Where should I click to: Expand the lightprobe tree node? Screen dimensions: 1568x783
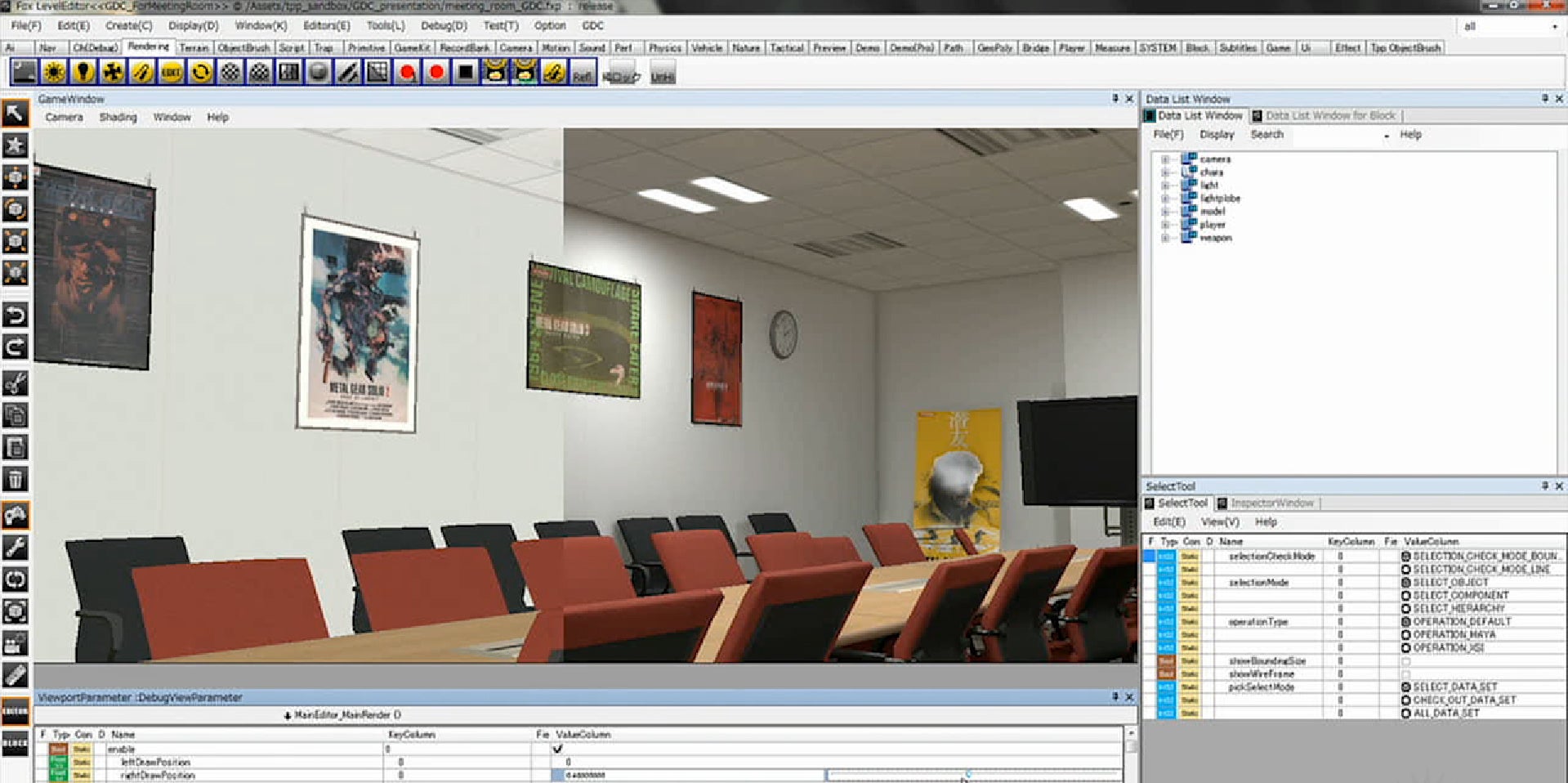(1165, 199)
